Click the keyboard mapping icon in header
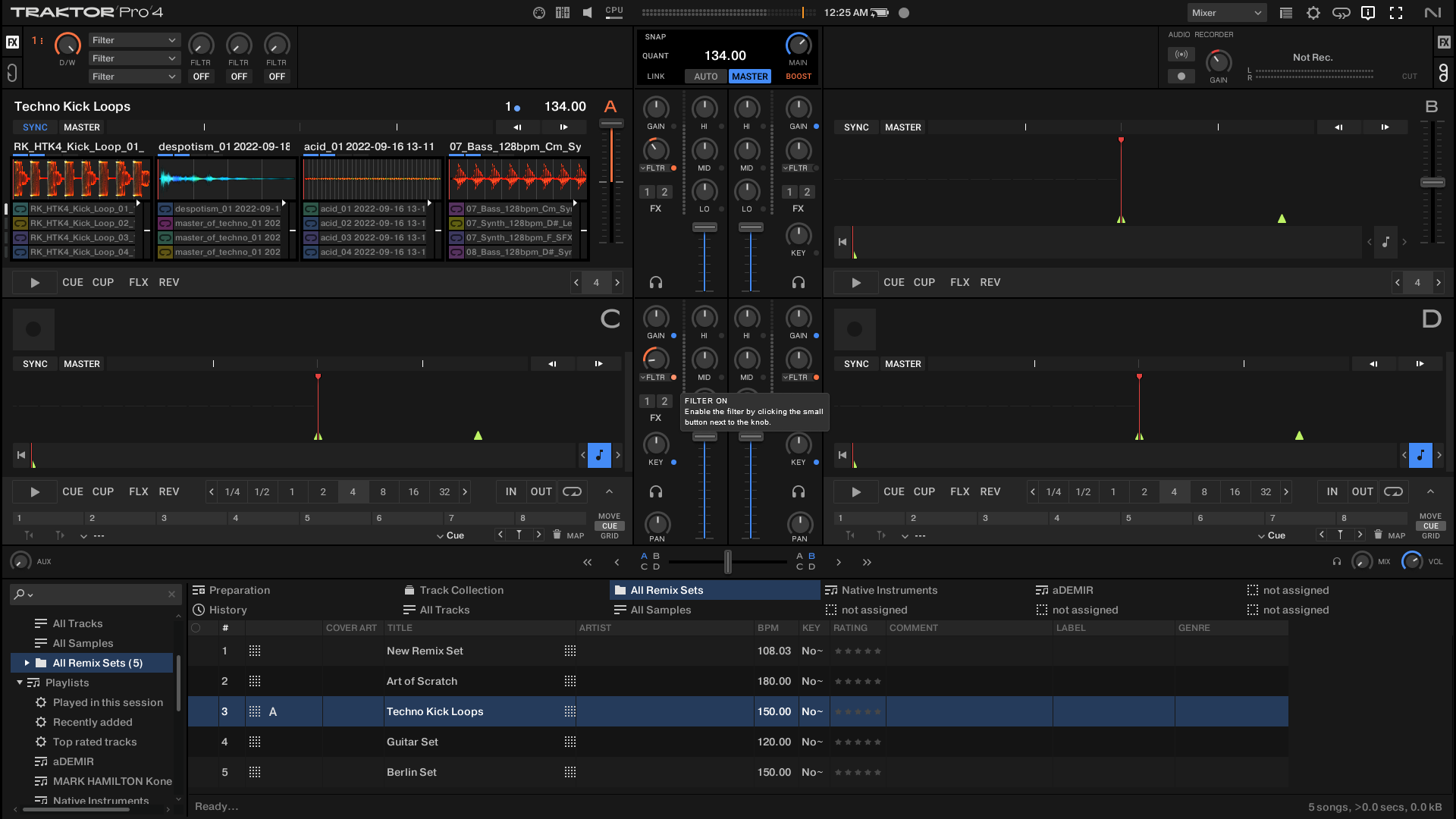The width and height of the screenshot is (1456, 819). tap(562, 13)
